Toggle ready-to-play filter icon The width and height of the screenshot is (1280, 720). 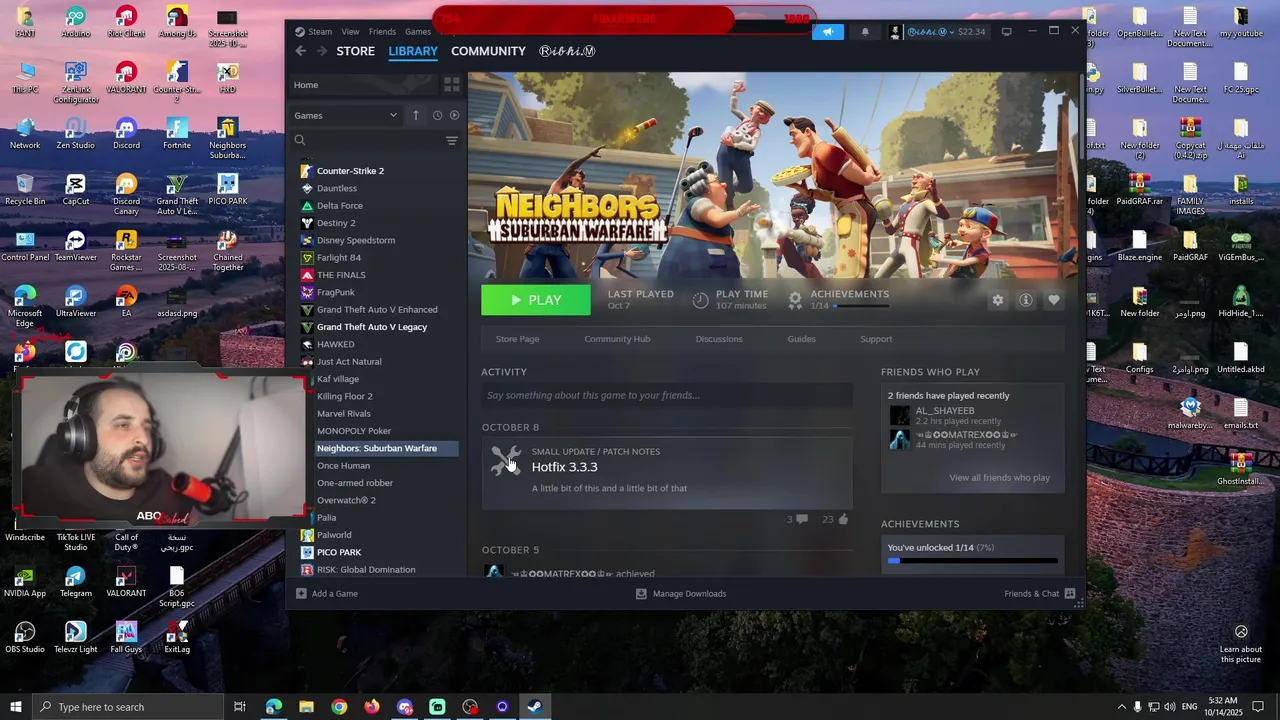454,115
